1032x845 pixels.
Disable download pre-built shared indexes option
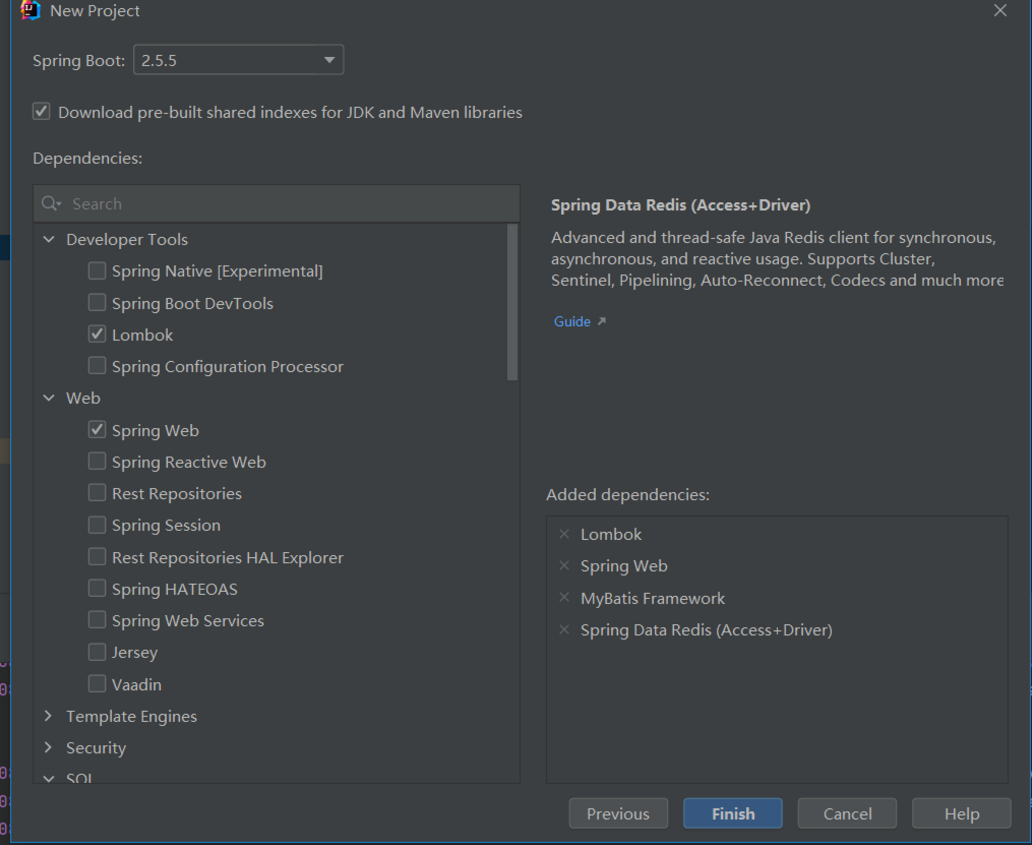(x=41, y=112)
